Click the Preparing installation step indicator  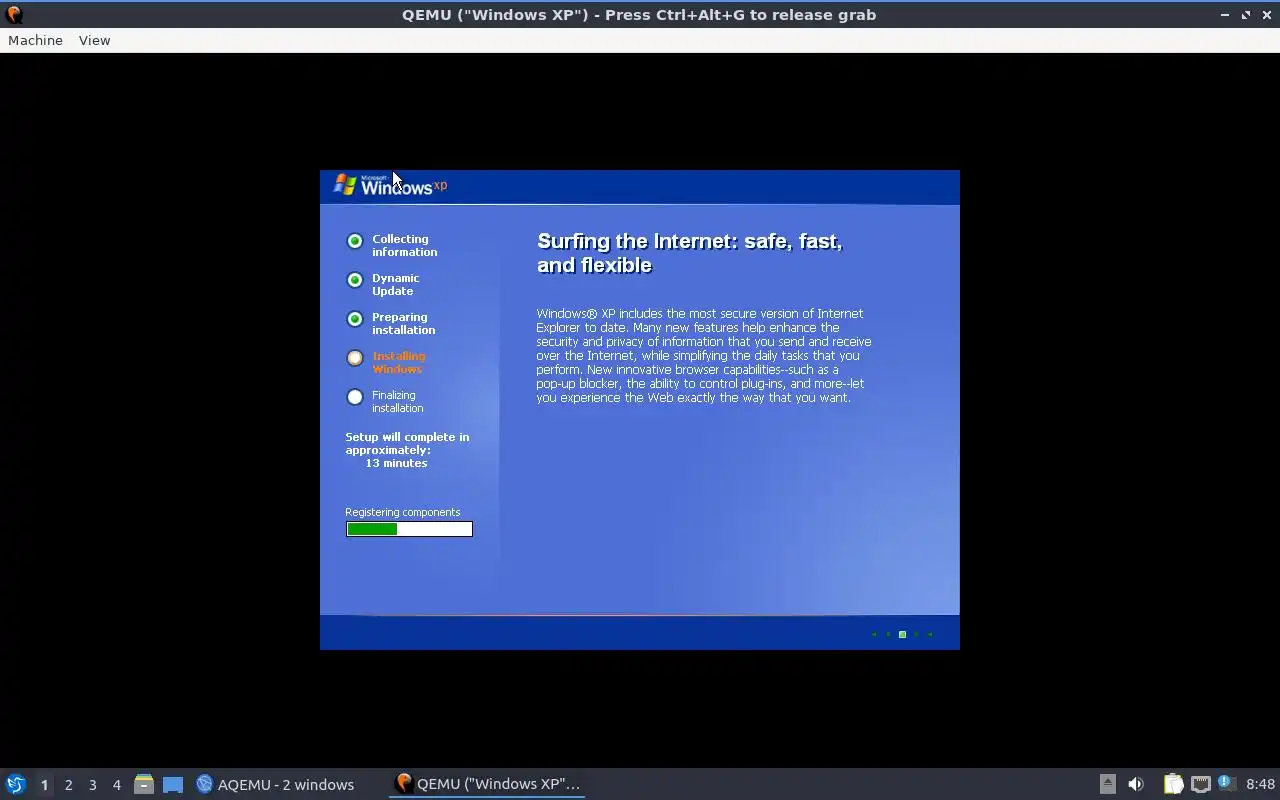pyautogui.click(x=355, y=319)
